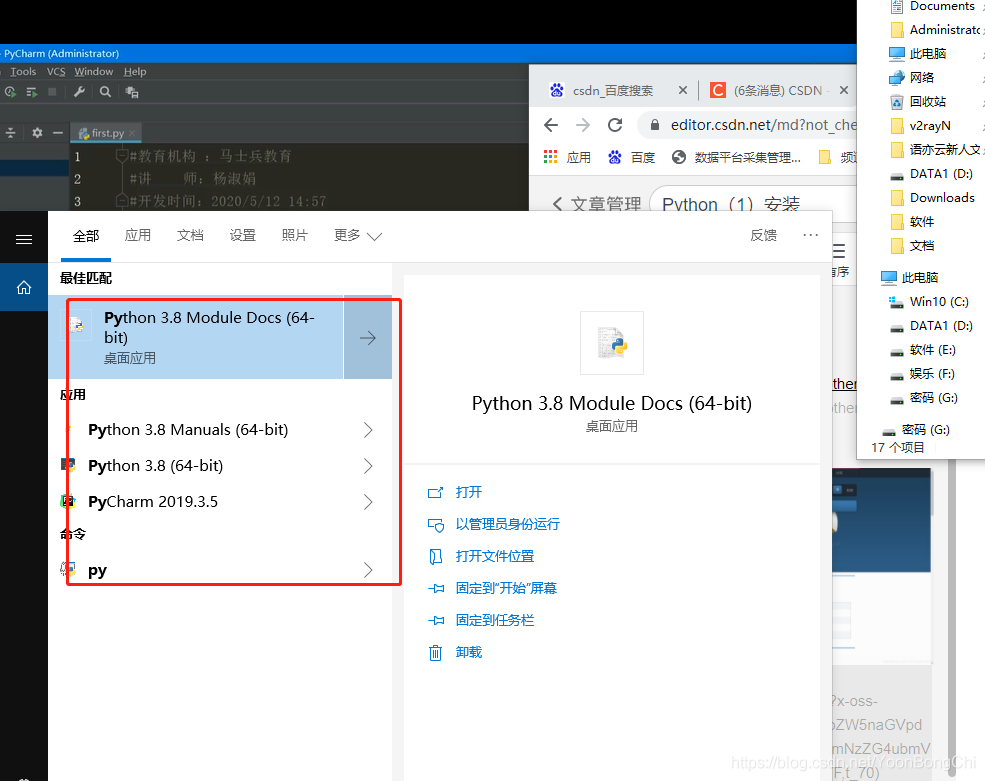Click the PyCharm stop button icon
Viewport: 985px width, 781px height.
(x=52, y=92)
